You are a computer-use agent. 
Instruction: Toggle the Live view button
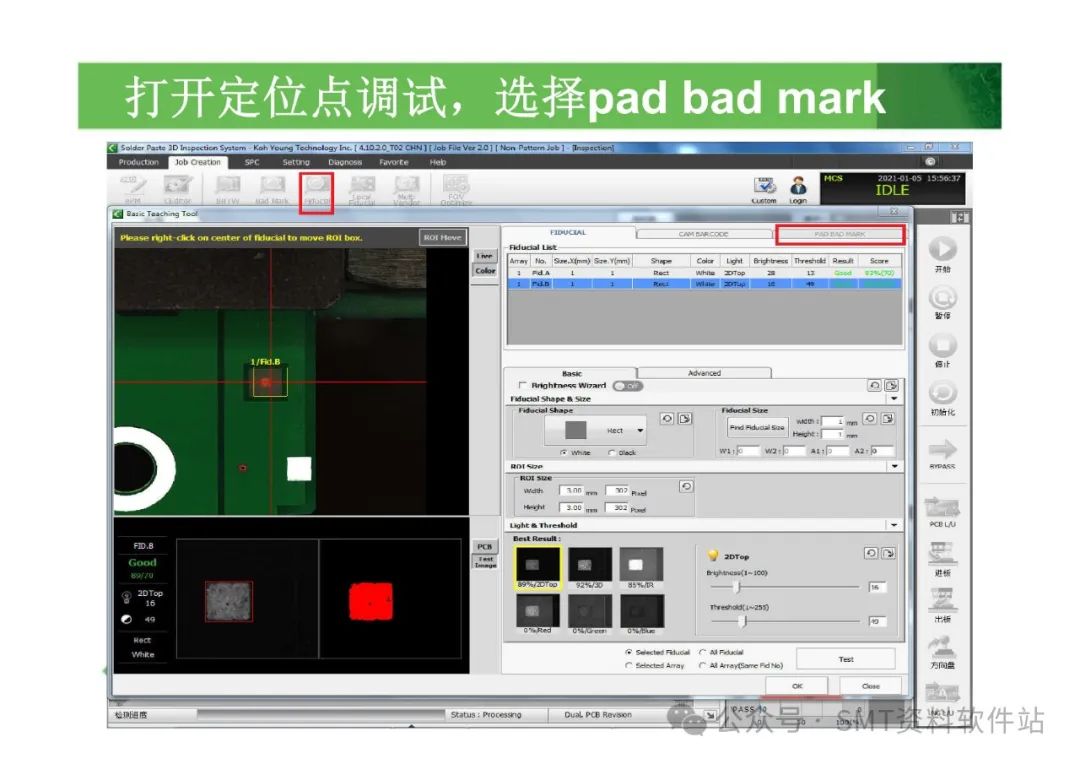485,256
